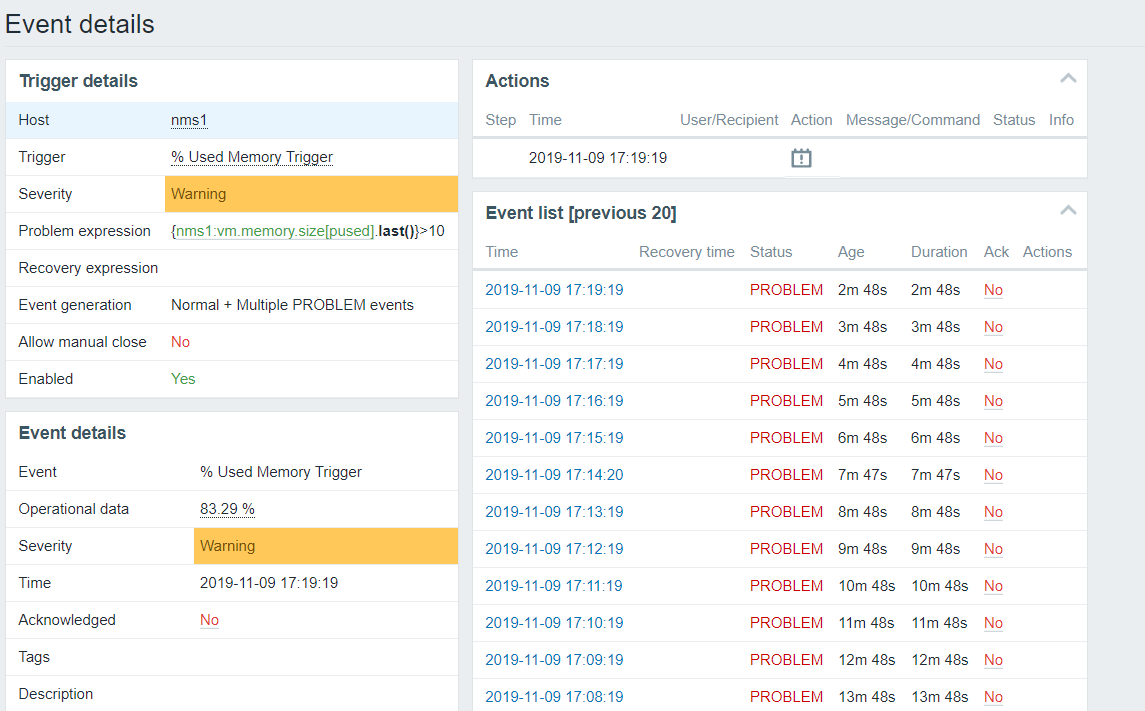Click Ack No for the 17:12:19 event

click(x=993, y=549)
